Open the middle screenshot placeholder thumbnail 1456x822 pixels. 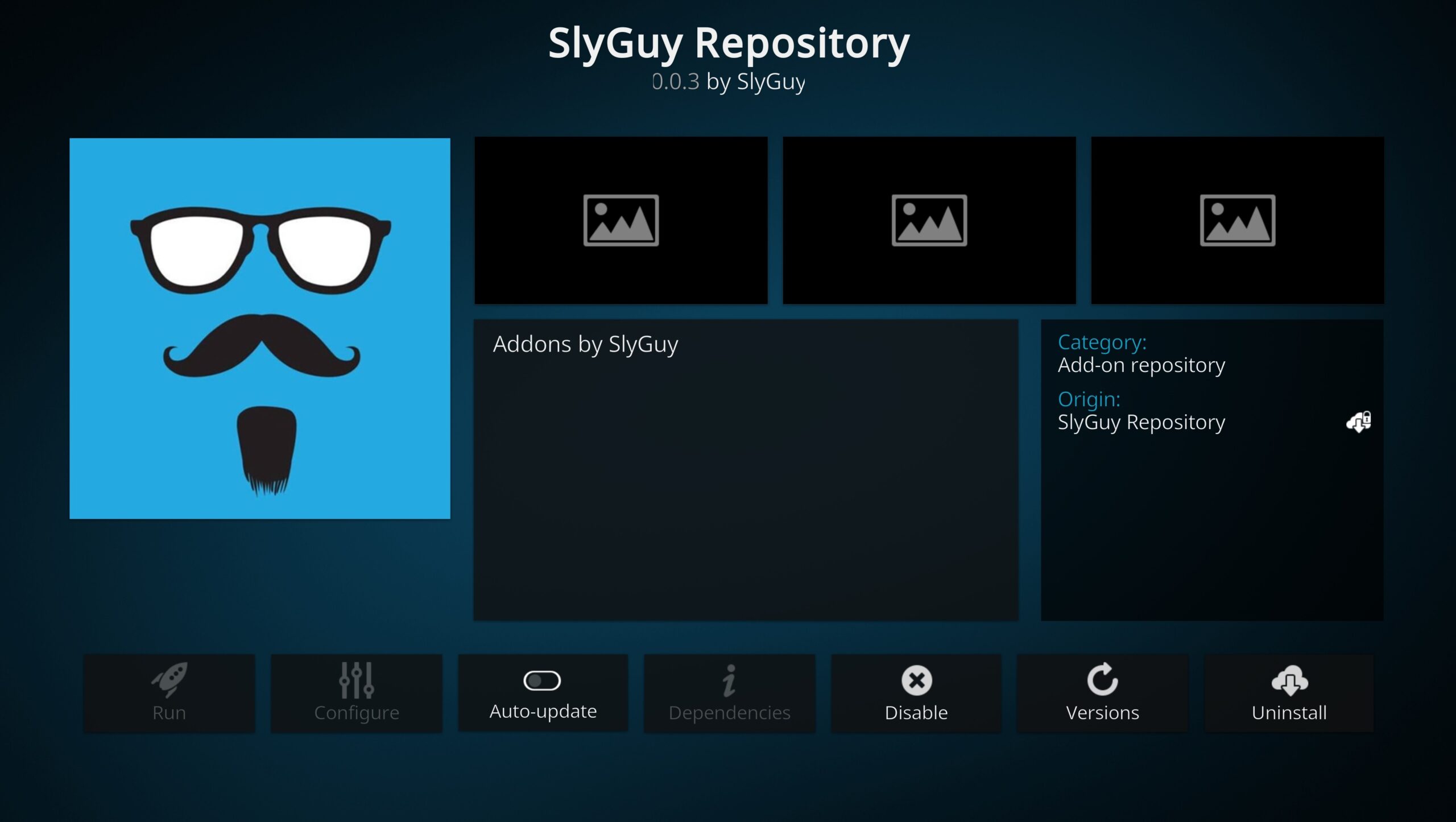[x=929, y=220]
